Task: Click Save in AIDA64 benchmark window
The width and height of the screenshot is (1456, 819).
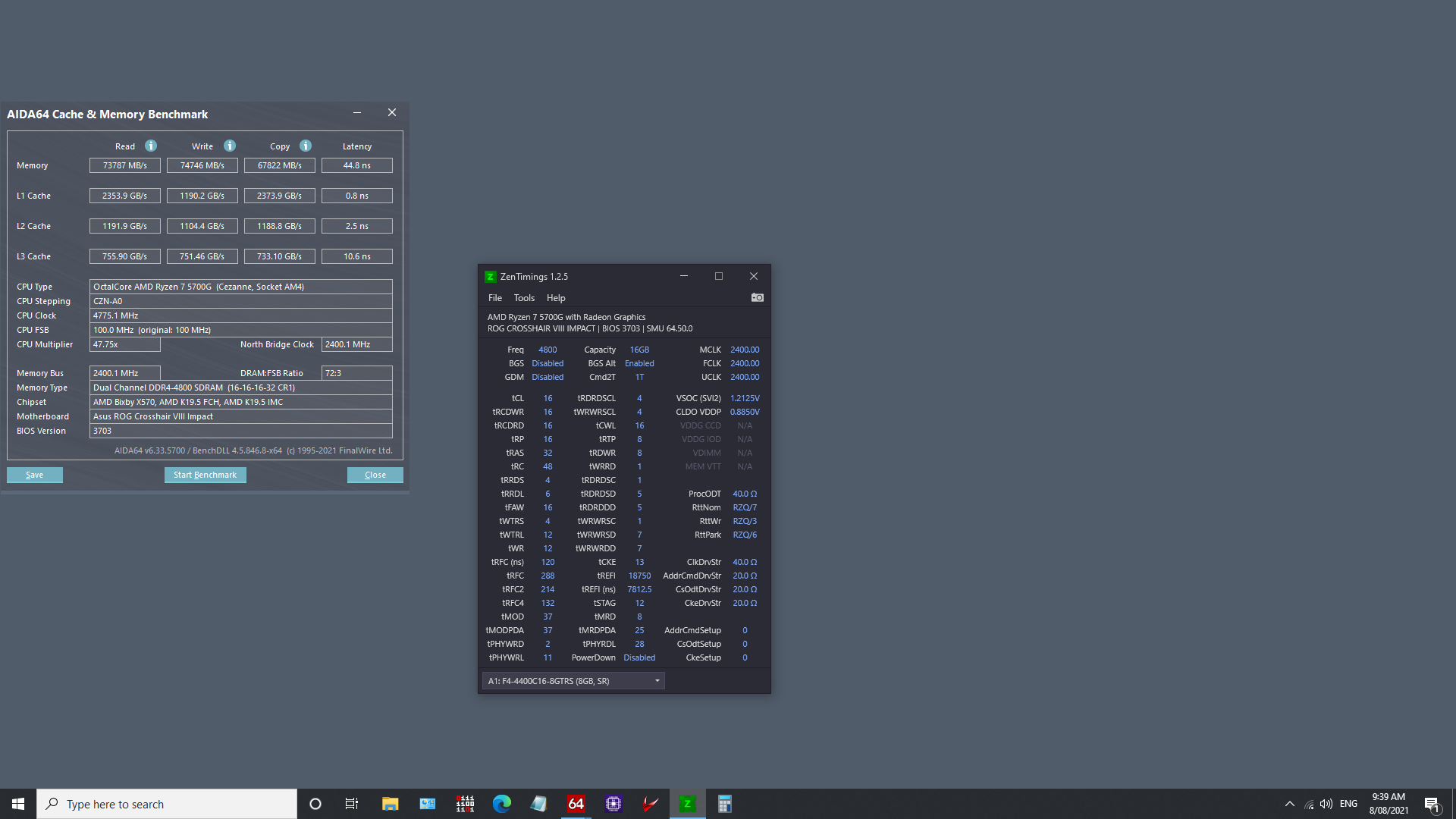Action: (35, 475)
